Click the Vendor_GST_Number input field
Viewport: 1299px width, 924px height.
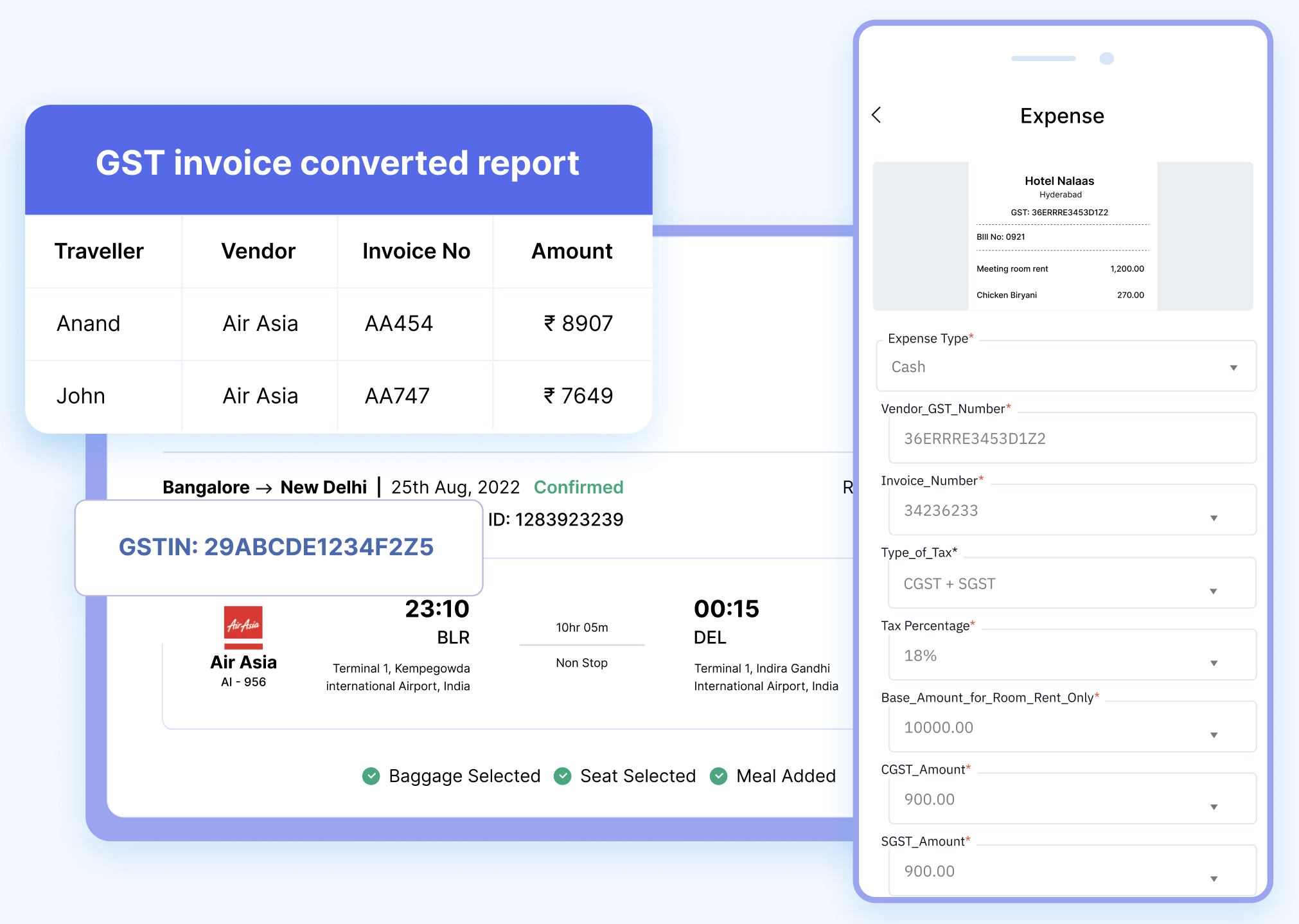click(x=1072, y=439)
